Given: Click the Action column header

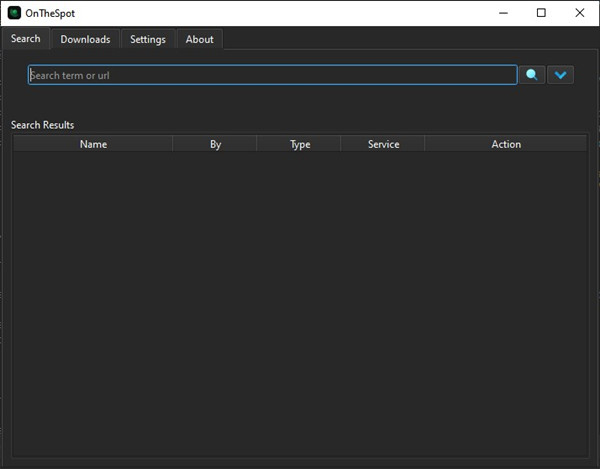Looking at the screenshot, I should 506,144.
